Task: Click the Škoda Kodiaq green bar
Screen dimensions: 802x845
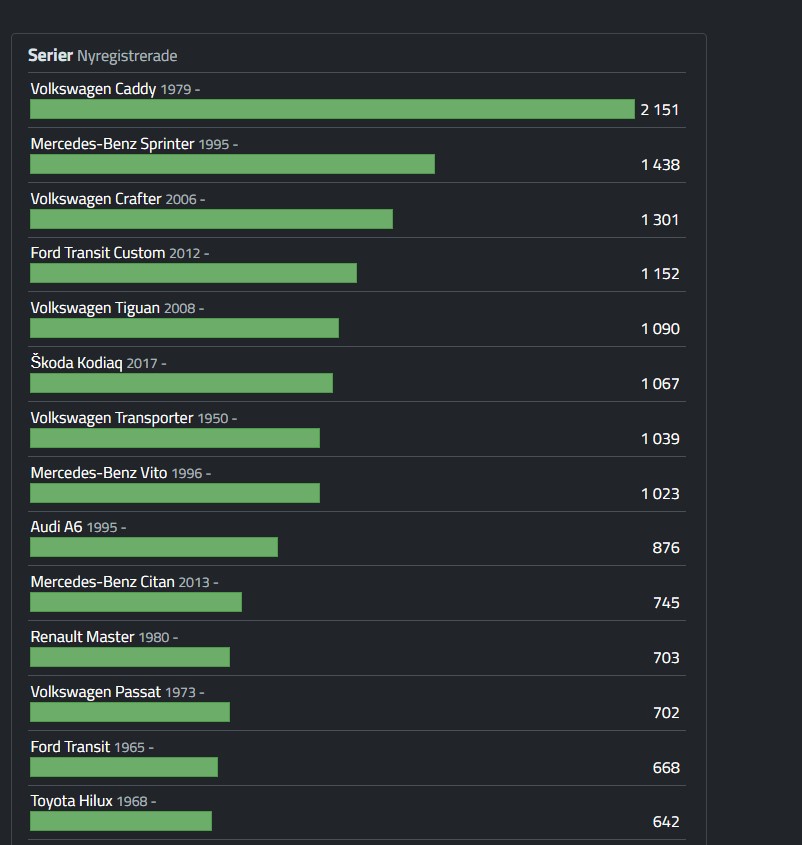Action: point(182,383)
